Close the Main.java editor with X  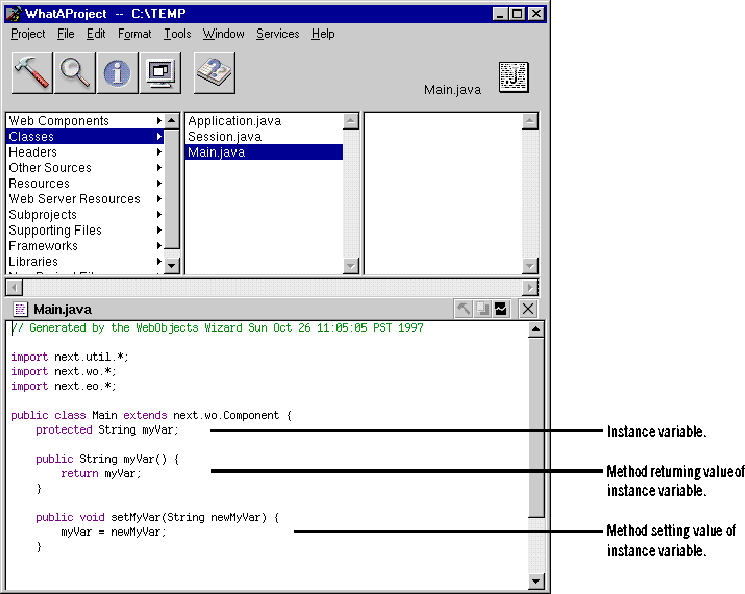pyautogui.click(x=528, y=309)
